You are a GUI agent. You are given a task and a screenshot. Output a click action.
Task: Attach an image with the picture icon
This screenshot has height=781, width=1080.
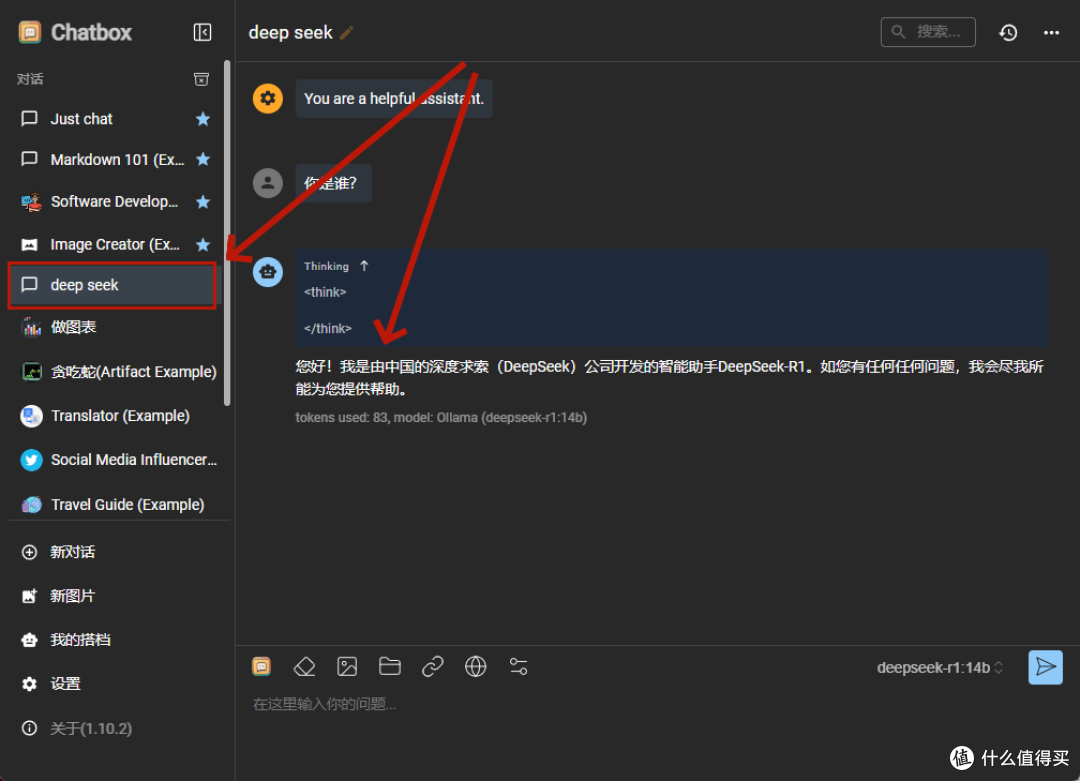[347, 667]
